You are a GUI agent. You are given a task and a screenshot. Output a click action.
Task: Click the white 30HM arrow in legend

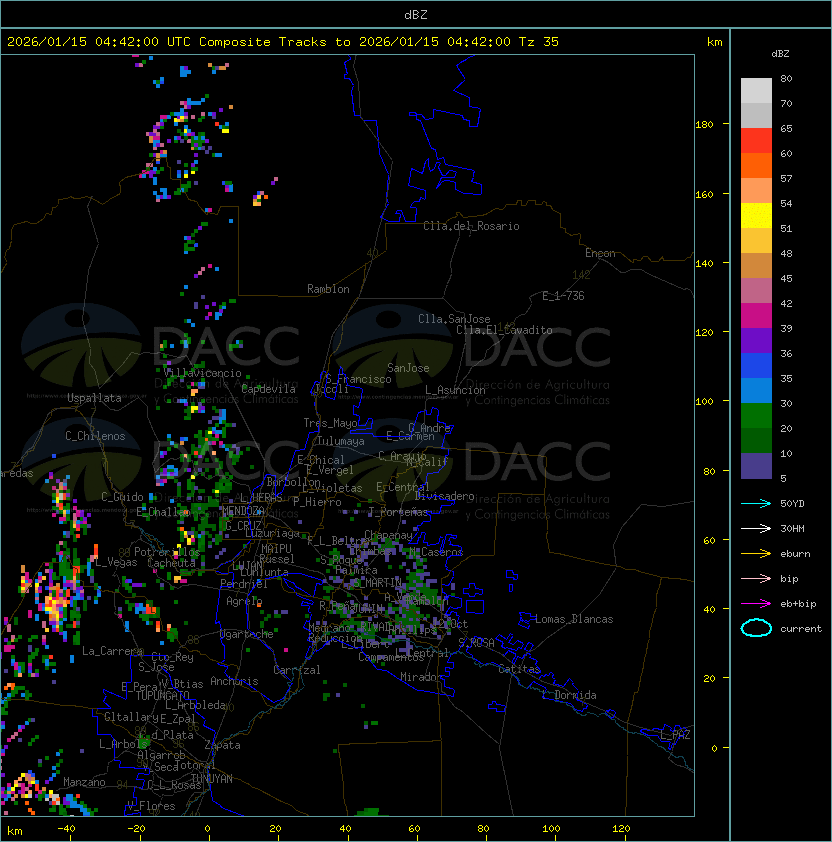(x=756, y=528)
